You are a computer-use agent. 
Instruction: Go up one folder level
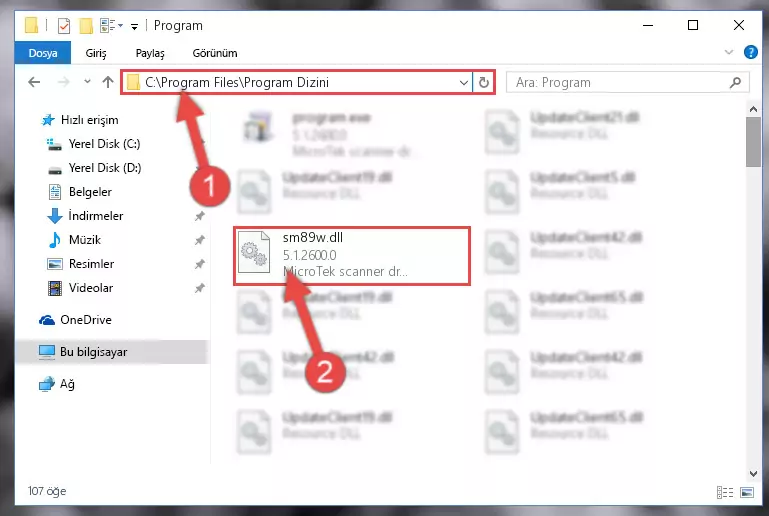pos(108,82)
